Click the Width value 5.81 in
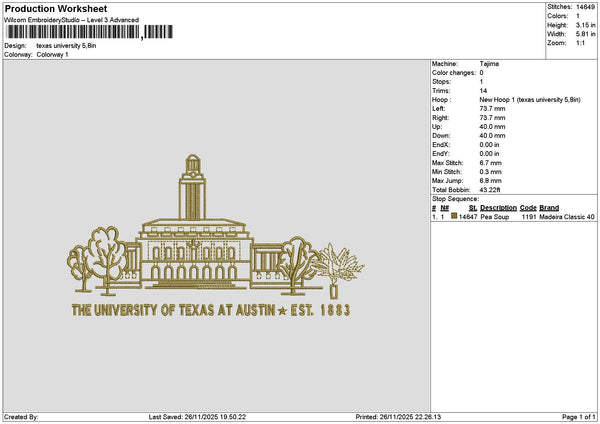 585,34
